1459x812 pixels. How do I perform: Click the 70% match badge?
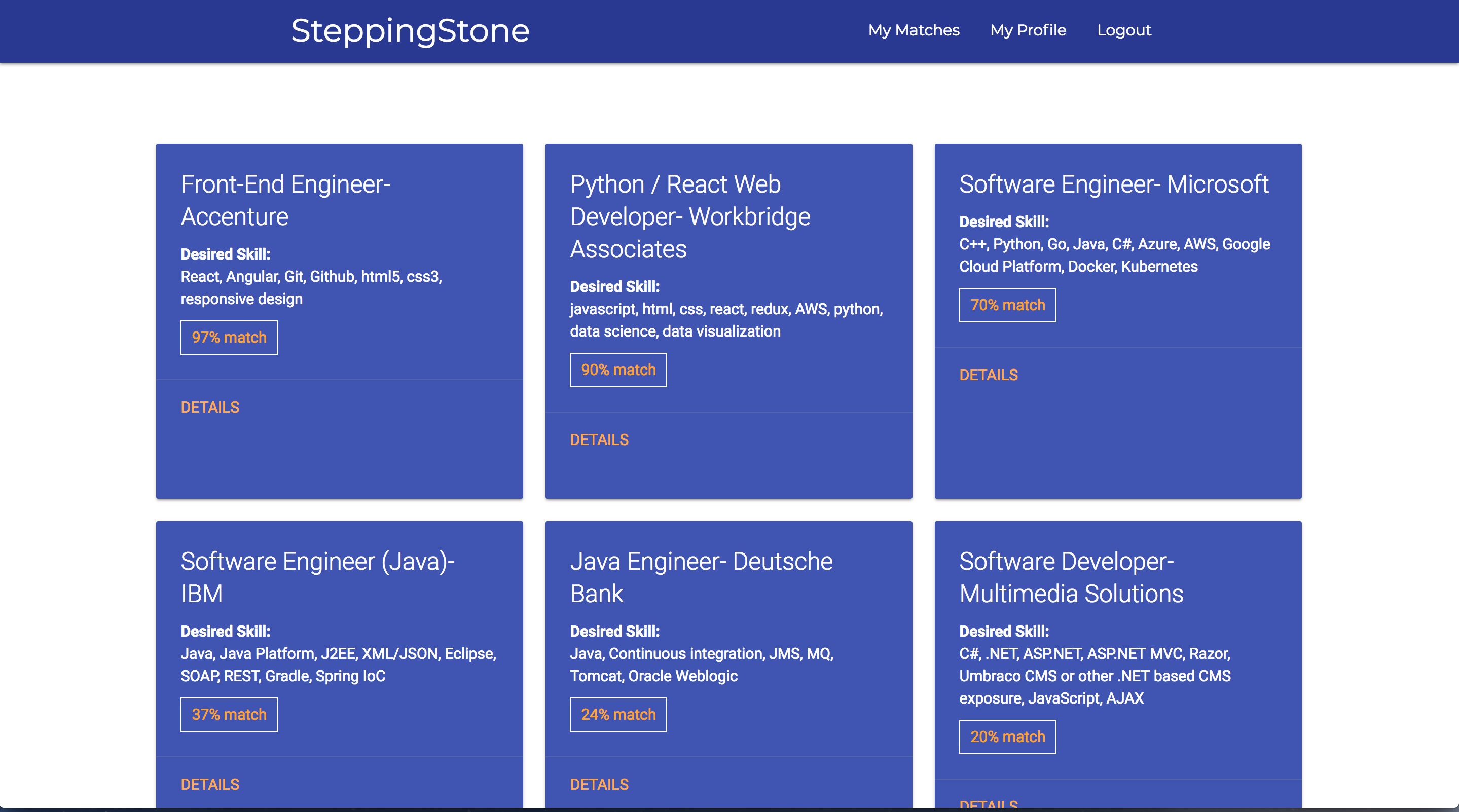coord(1007,305)
